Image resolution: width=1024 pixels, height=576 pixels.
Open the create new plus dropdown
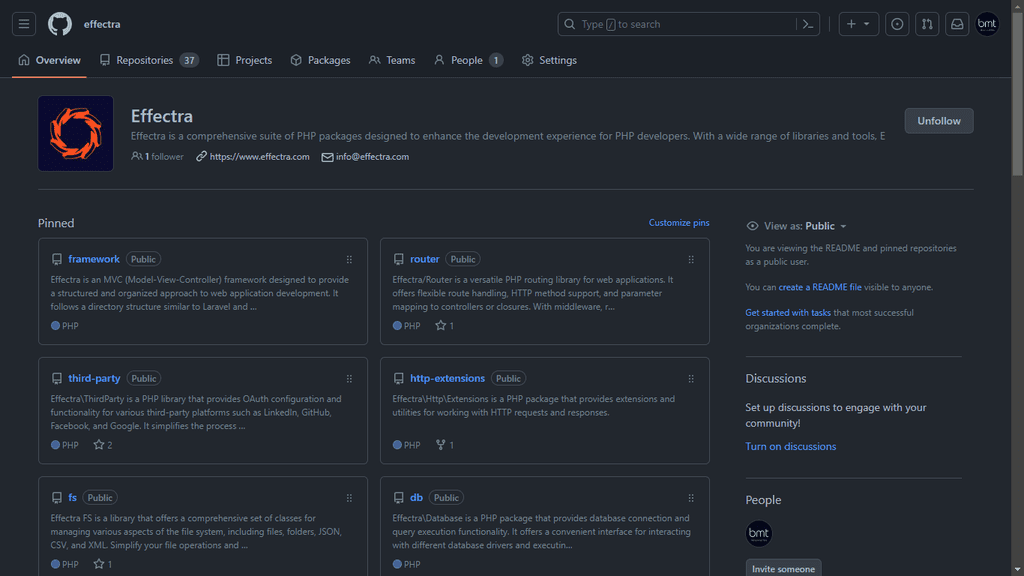[858, 24]
